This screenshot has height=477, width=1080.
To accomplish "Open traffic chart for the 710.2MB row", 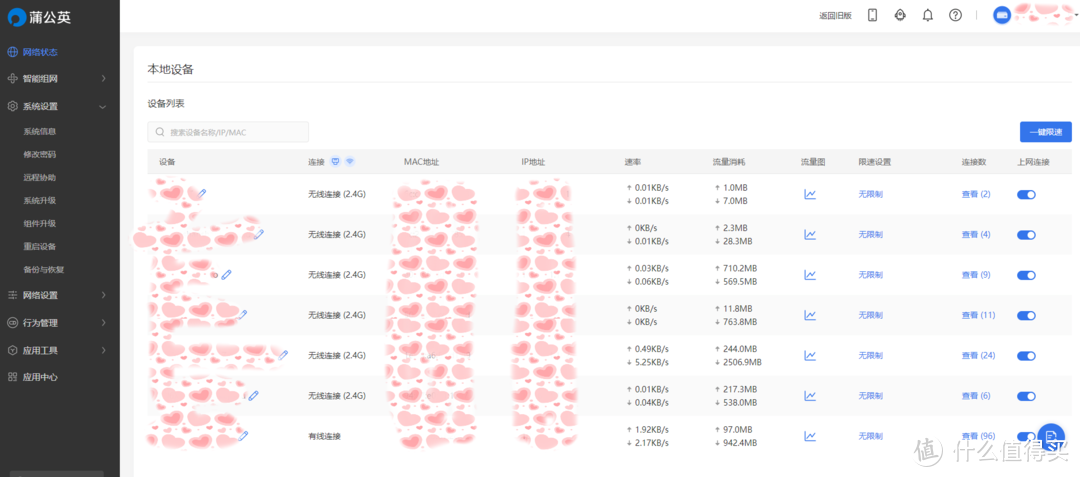I will (x=810, y=275).
